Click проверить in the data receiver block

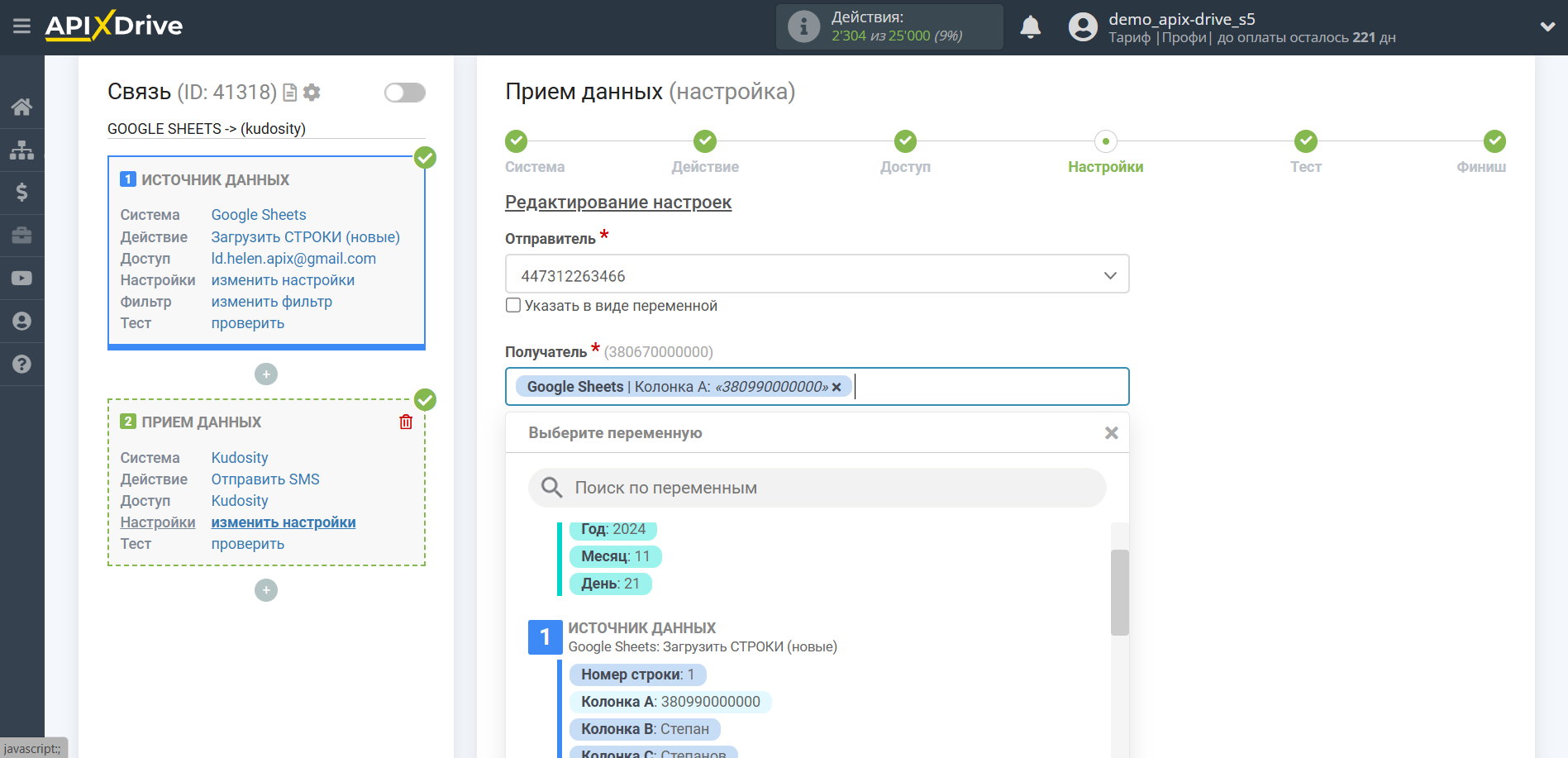pyautogui.click(x=248, y=544)
